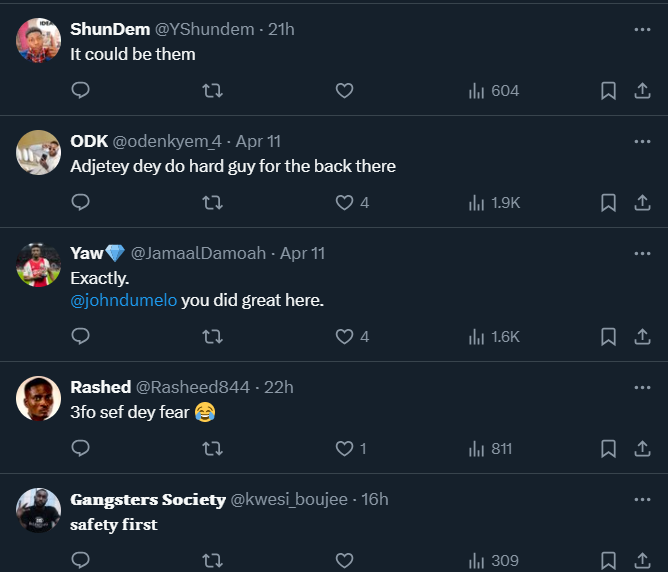
Task: Share Rashed's tweet
Action: coord(642,449)
